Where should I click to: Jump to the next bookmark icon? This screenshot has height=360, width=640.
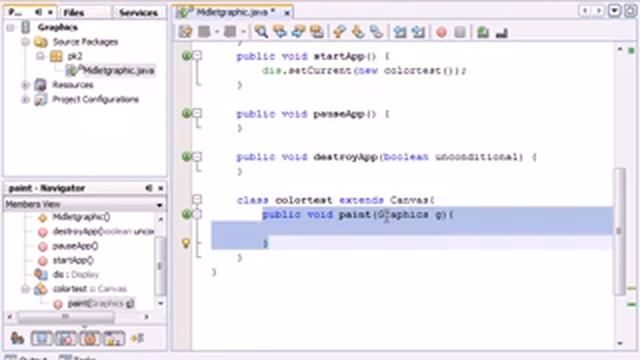coord(358,31)
